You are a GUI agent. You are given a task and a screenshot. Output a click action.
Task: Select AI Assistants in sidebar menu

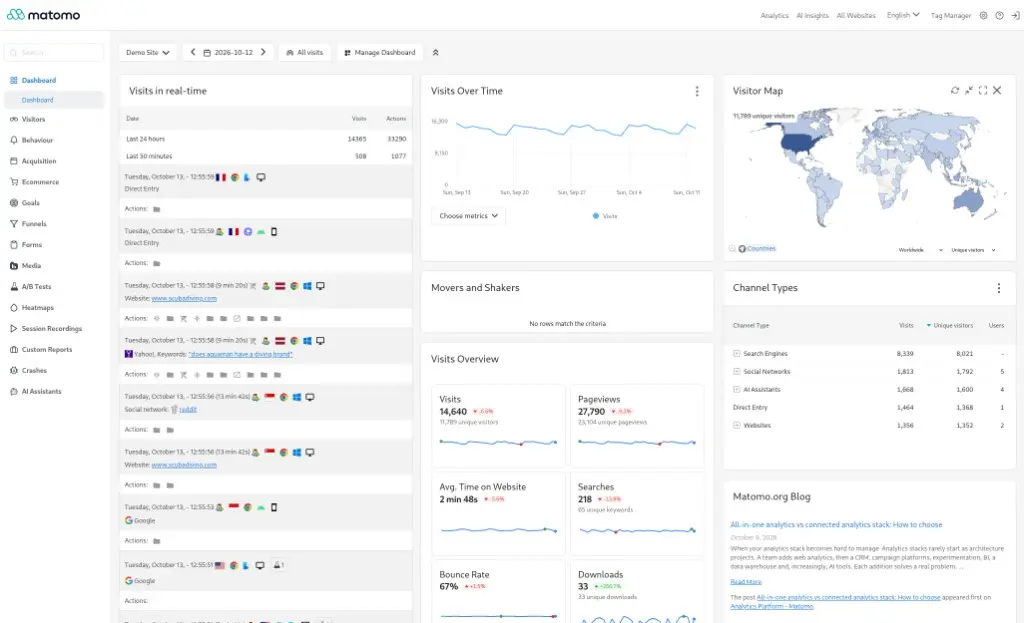(41, 391)
